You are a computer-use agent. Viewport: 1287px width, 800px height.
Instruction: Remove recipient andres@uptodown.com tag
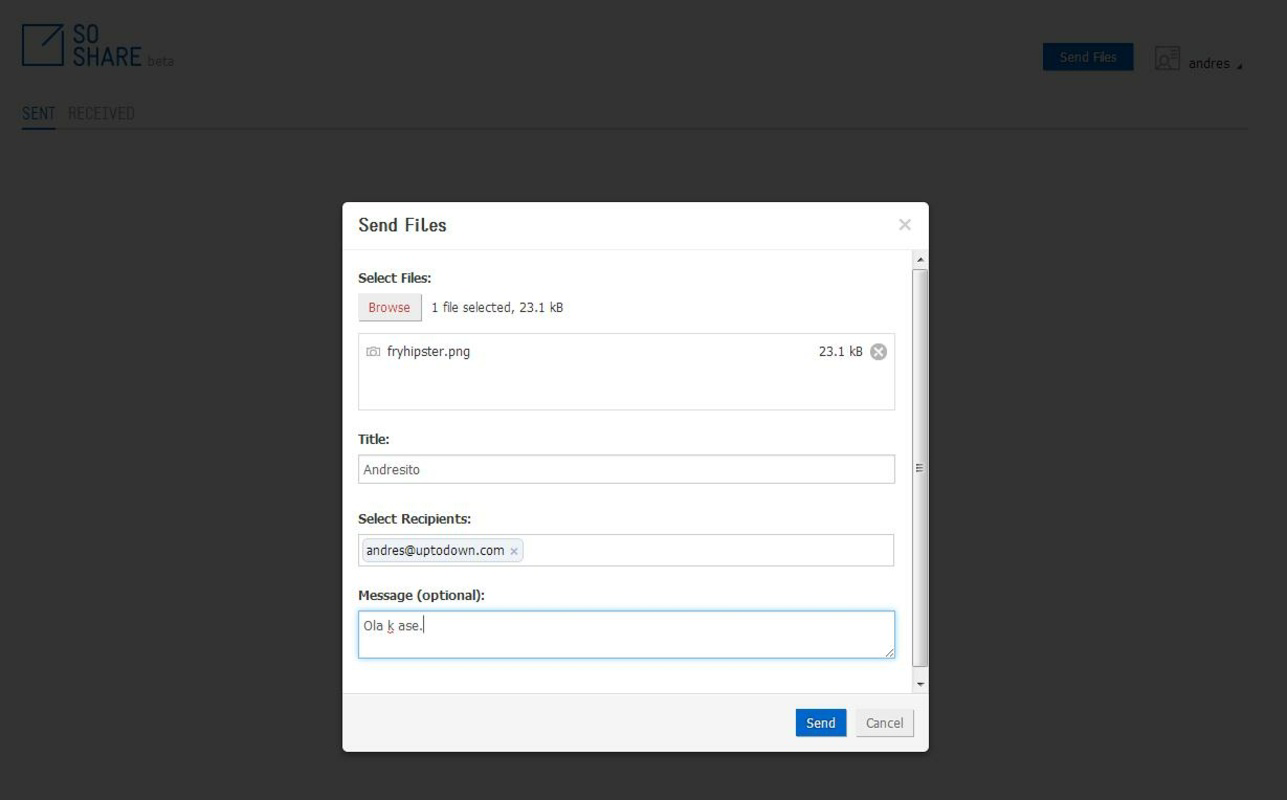point(514,551)
